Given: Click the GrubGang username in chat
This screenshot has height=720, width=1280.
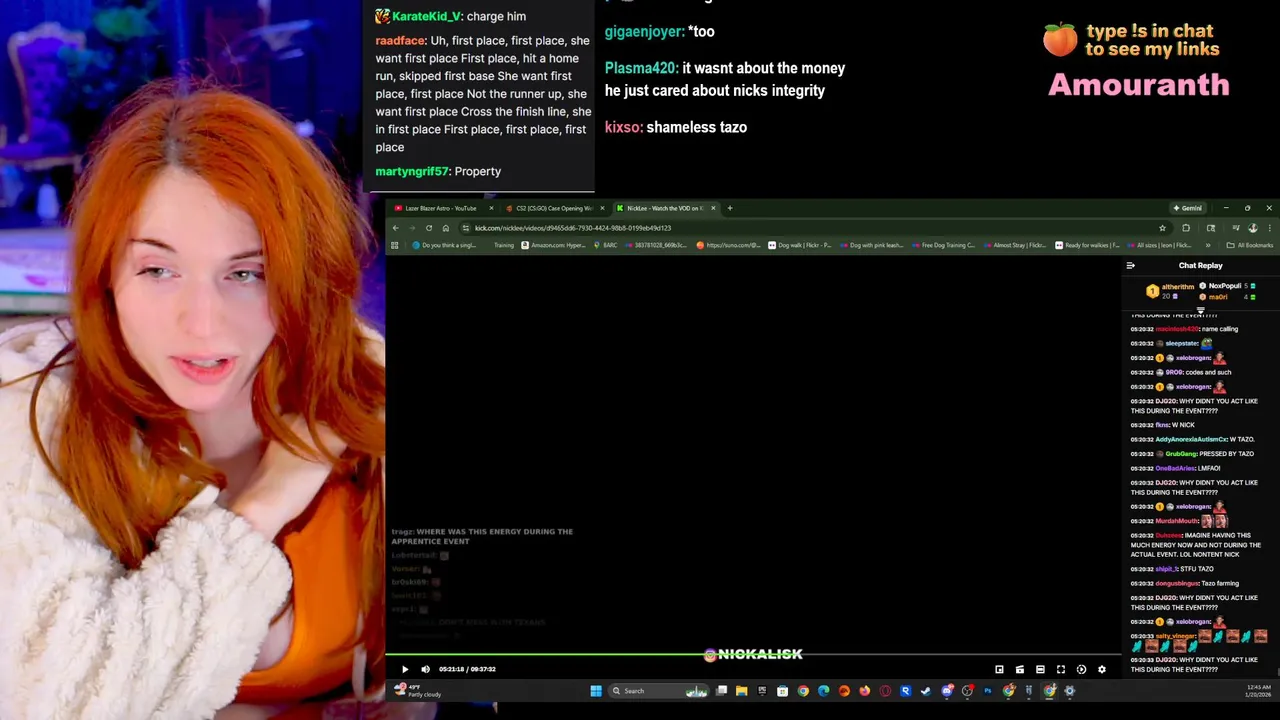Looking at the screenshot, I should [1181, 454].
